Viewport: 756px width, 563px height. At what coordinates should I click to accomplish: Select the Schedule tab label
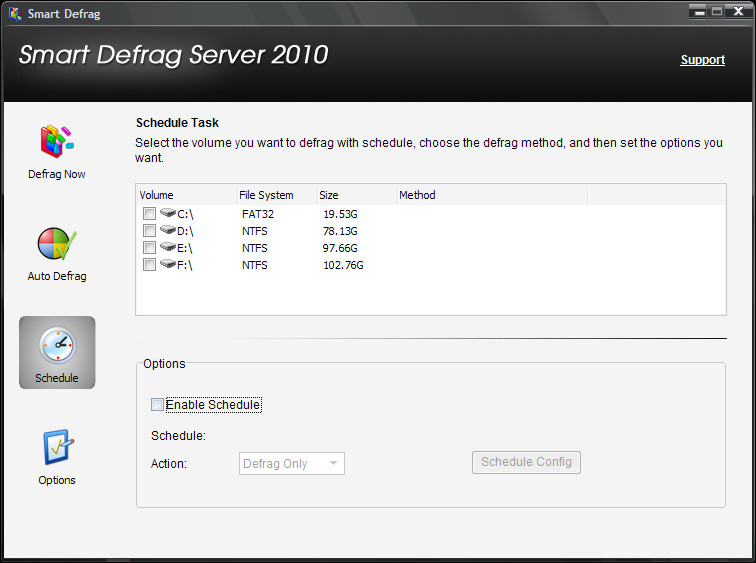[x=57, y=378]
